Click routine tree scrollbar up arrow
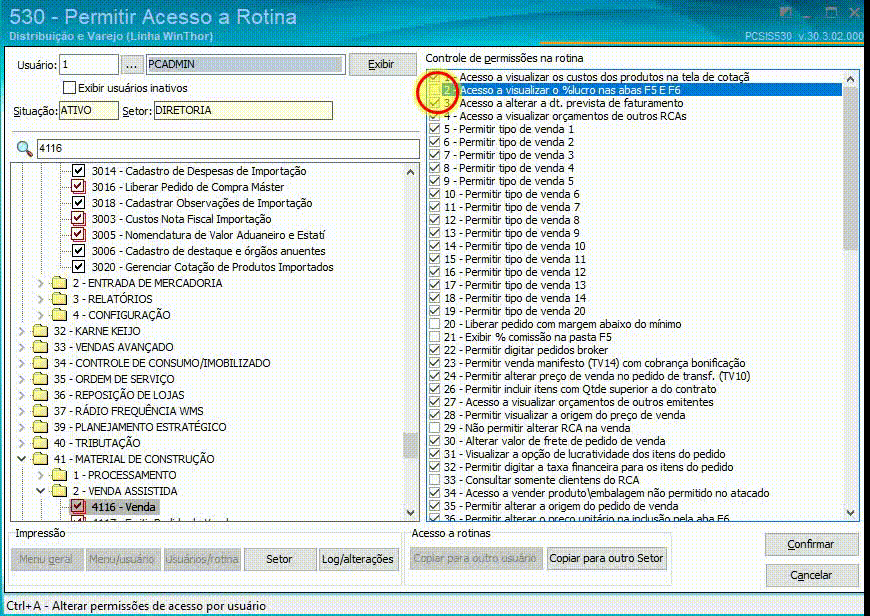870x616 pixels. coord(411,172)
